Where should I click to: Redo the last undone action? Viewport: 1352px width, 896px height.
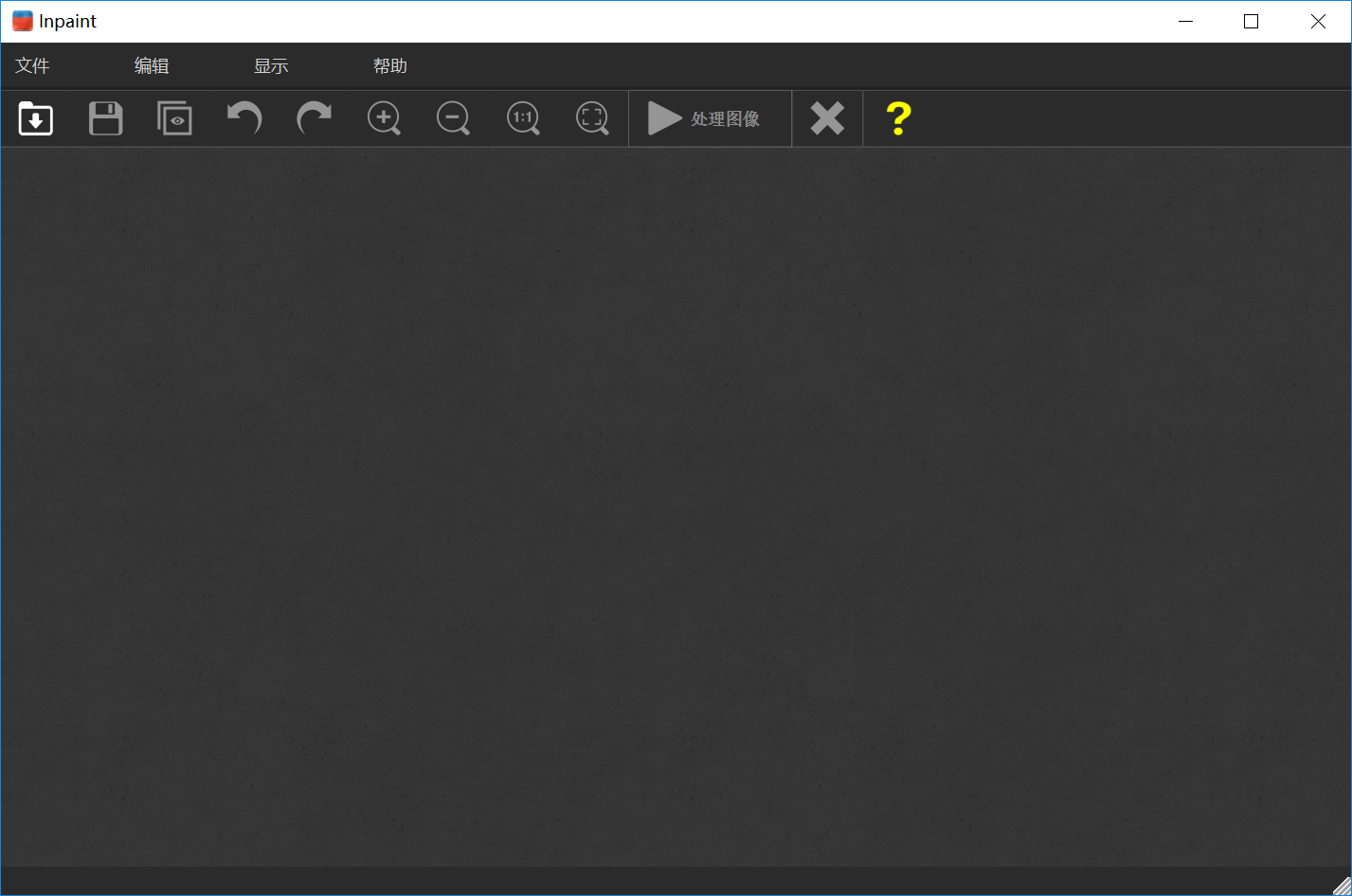[x=314, y=118]
